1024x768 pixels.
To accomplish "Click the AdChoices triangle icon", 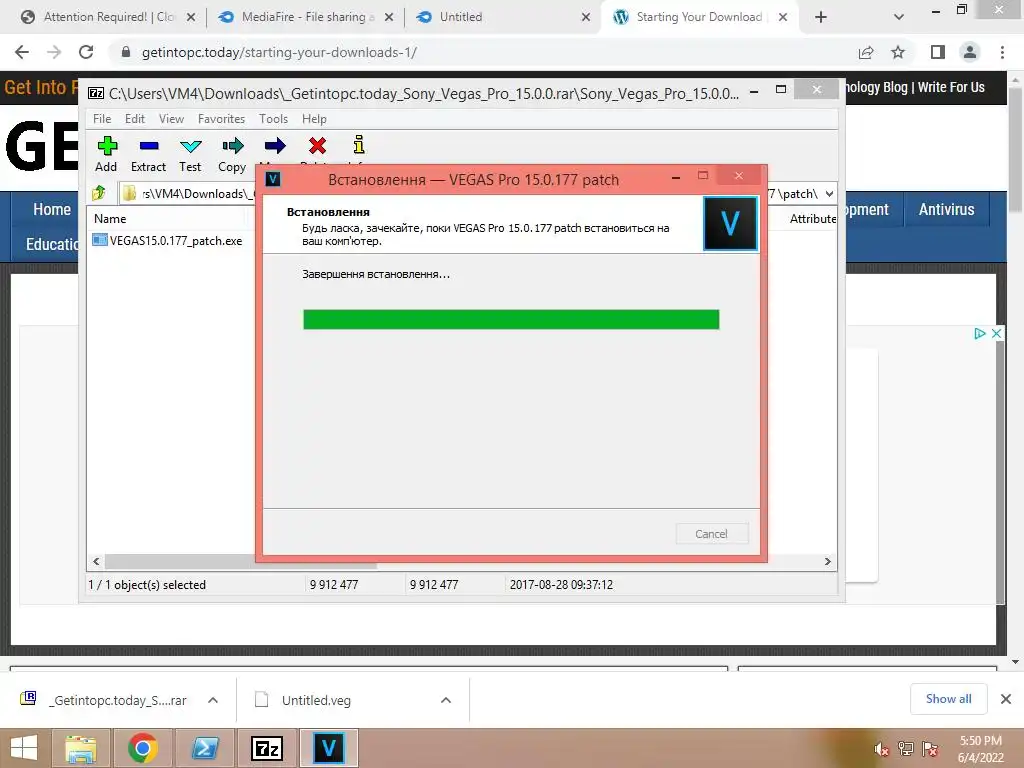I will tap(980, 333).
